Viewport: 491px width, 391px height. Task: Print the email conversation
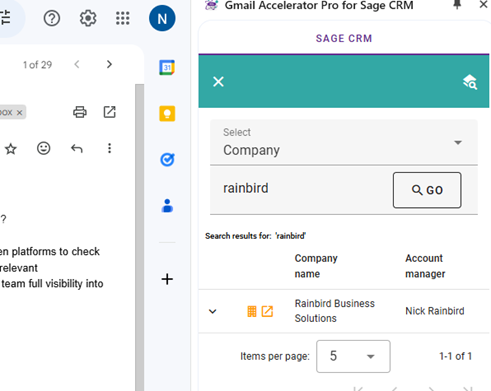80,112
